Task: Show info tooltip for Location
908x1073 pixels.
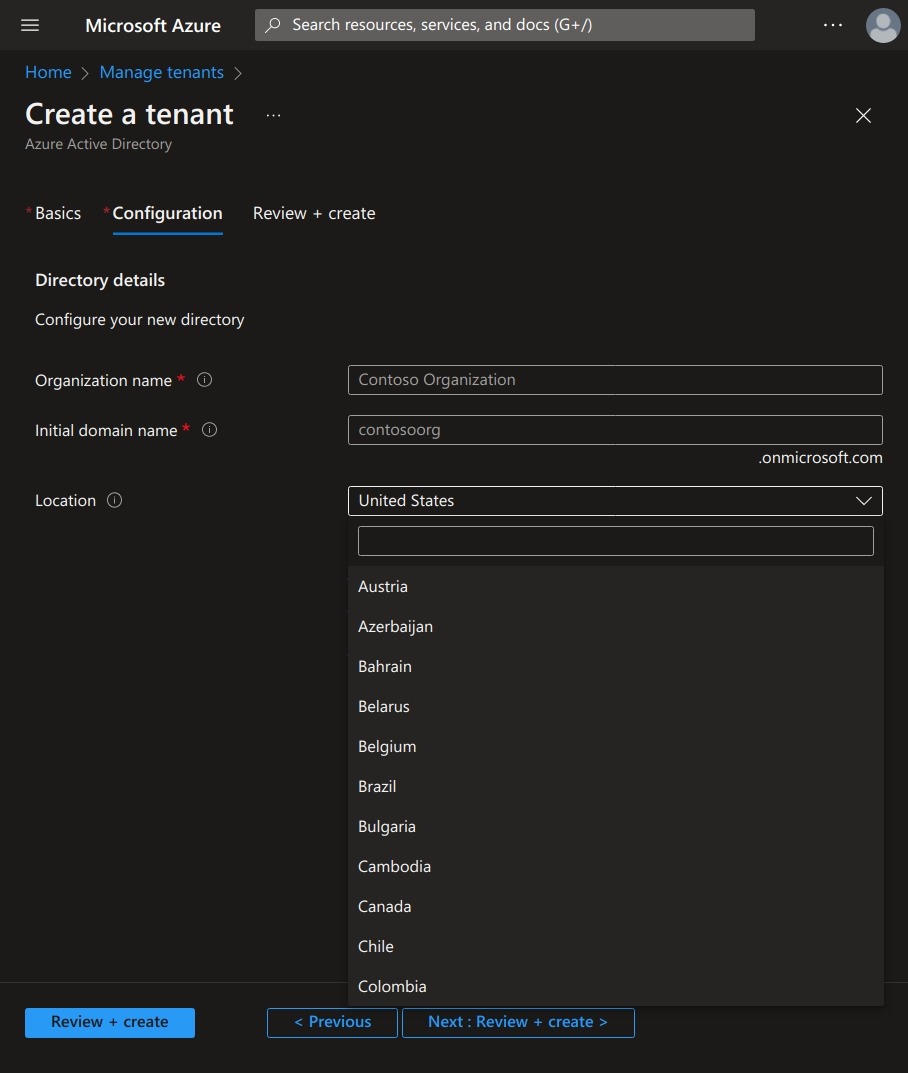Action: click(x=114, y=500)
